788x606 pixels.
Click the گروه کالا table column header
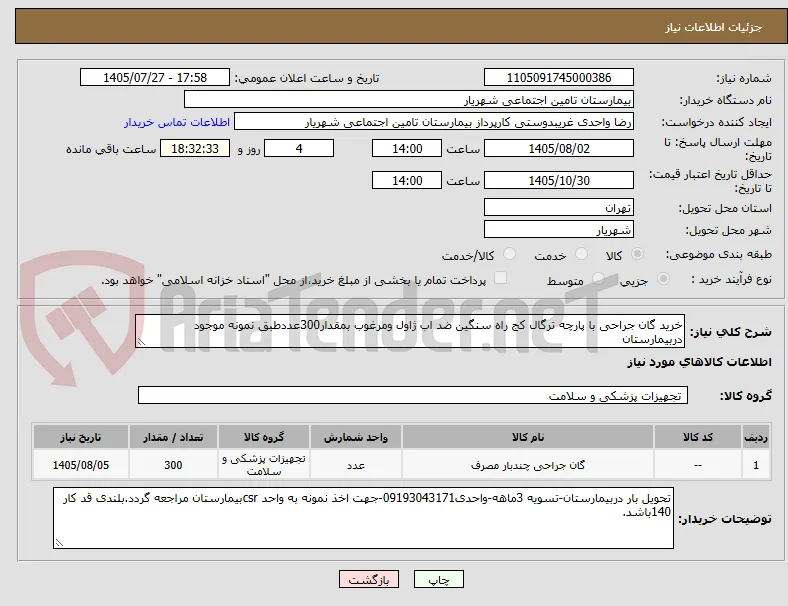[264, 437]
